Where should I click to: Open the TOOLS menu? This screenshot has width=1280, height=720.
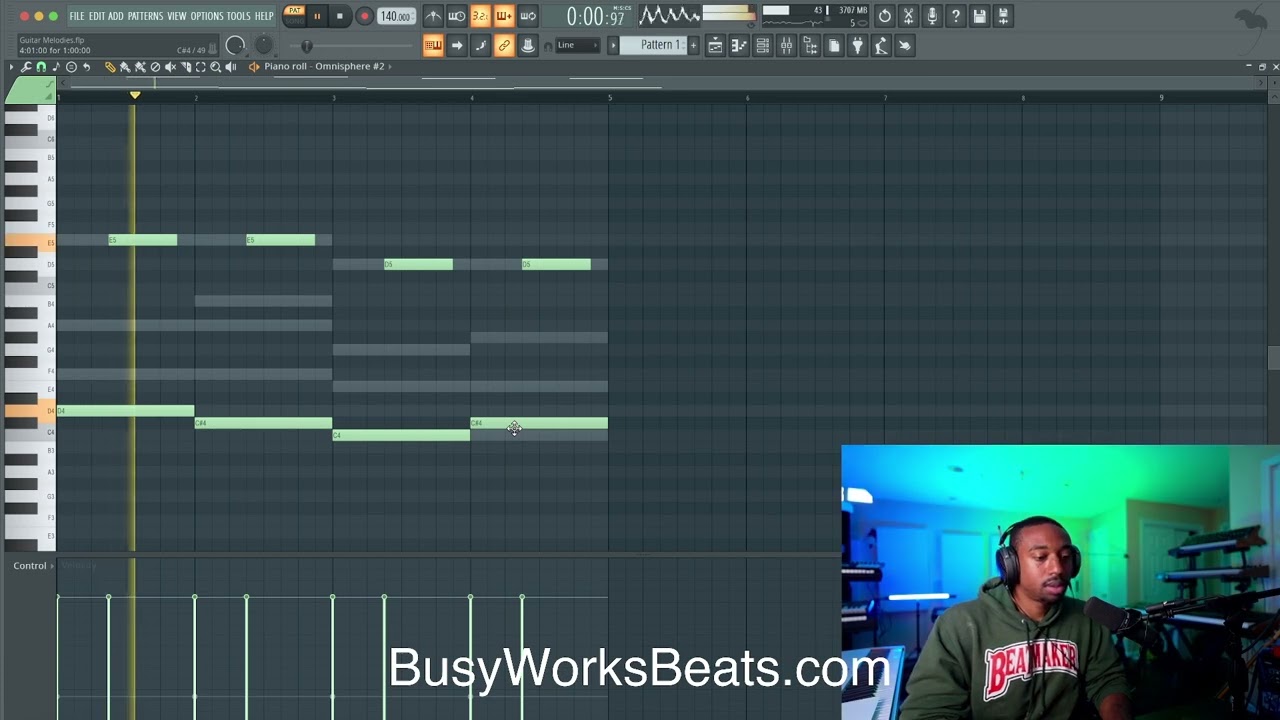(238, 16)
